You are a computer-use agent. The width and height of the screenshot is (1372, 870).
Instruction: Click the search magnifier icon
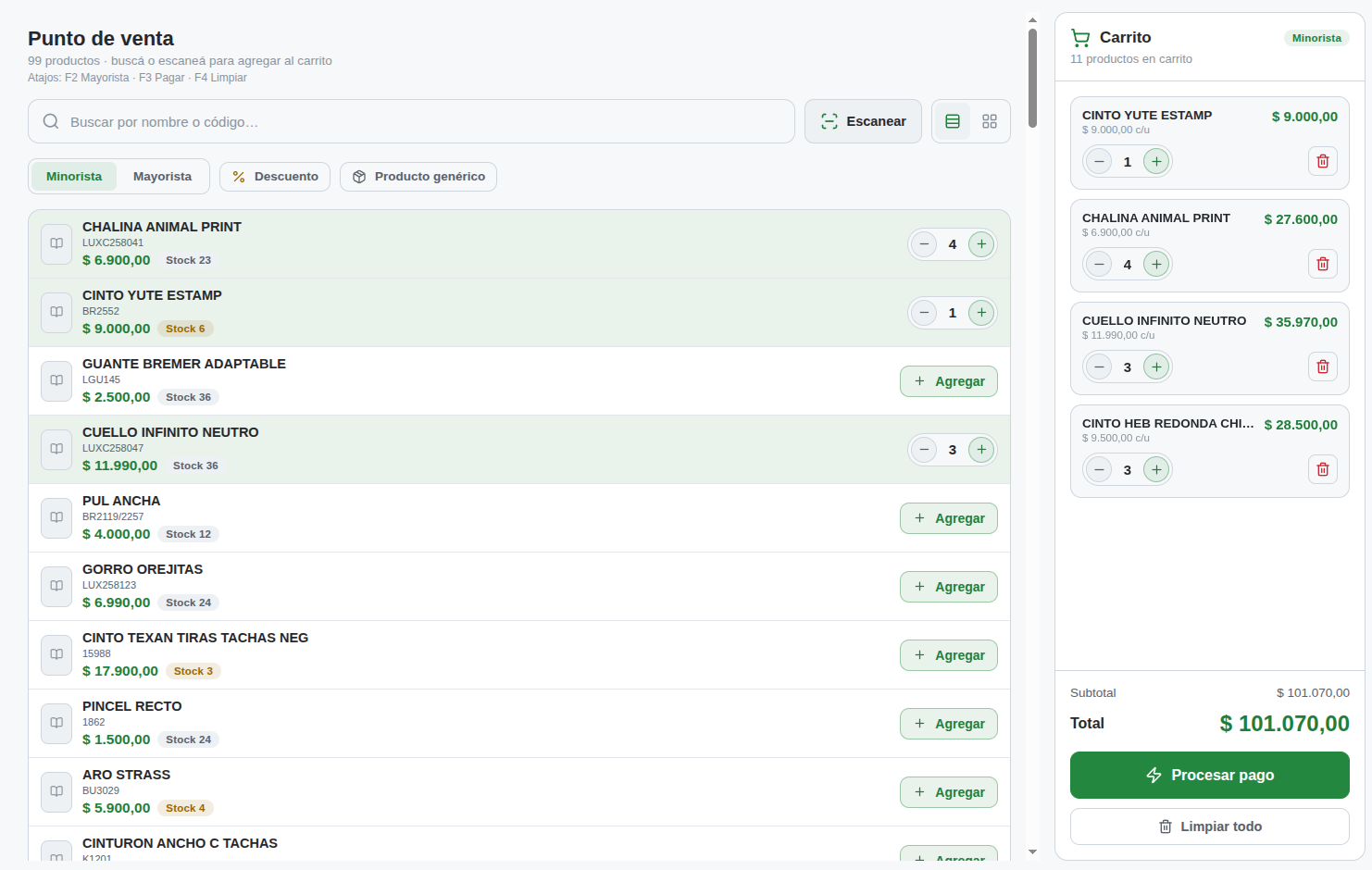pyautogui.click(x=51, y=121)
